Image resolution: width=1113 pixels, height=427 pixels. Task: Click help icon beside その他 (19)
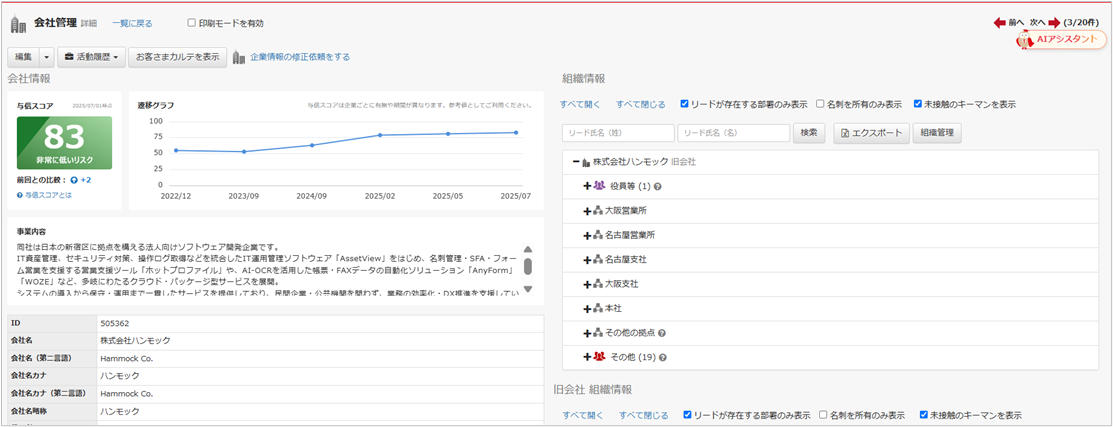pos(662,356)
